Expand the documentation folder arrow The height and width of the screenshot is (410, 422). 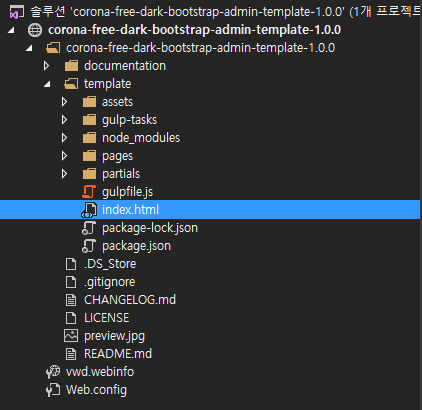(47, 66)
